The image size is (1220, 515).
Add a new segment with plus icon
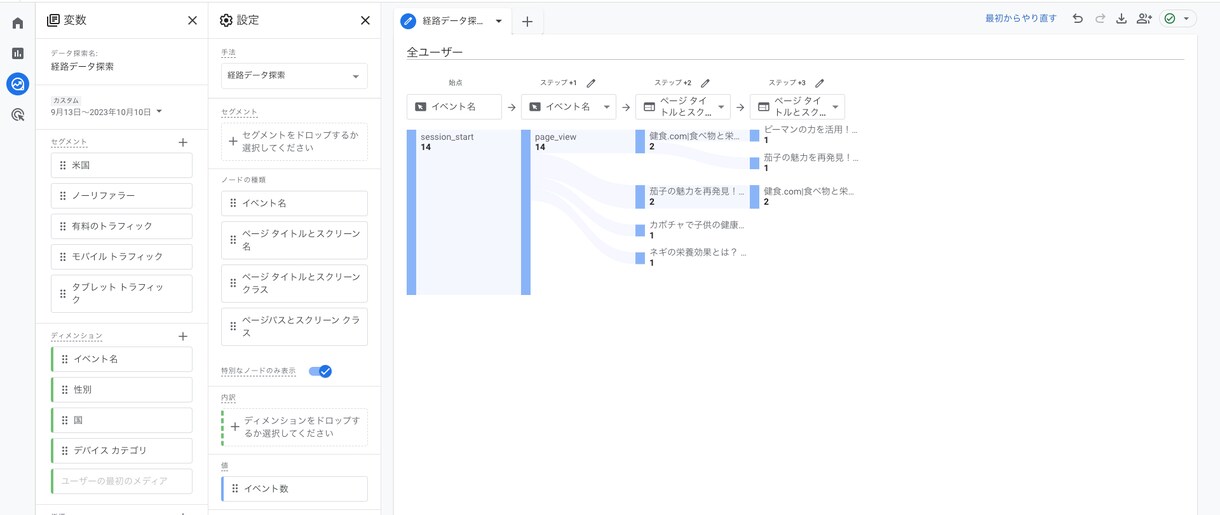pyautogui.click(x=183, y=143)
